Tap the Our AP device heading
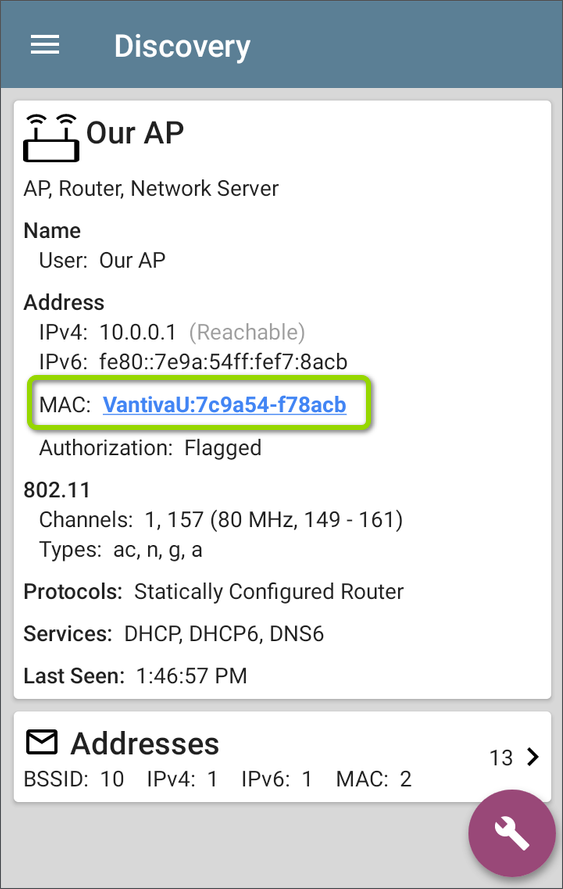This screenshot has height=889, width=563. click(135, 133)
